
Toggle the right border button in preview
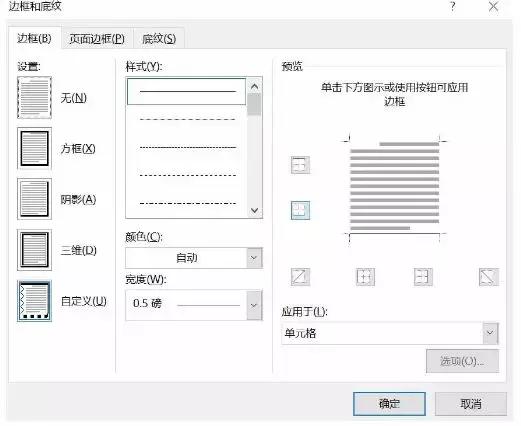click(x=423, y=277)
